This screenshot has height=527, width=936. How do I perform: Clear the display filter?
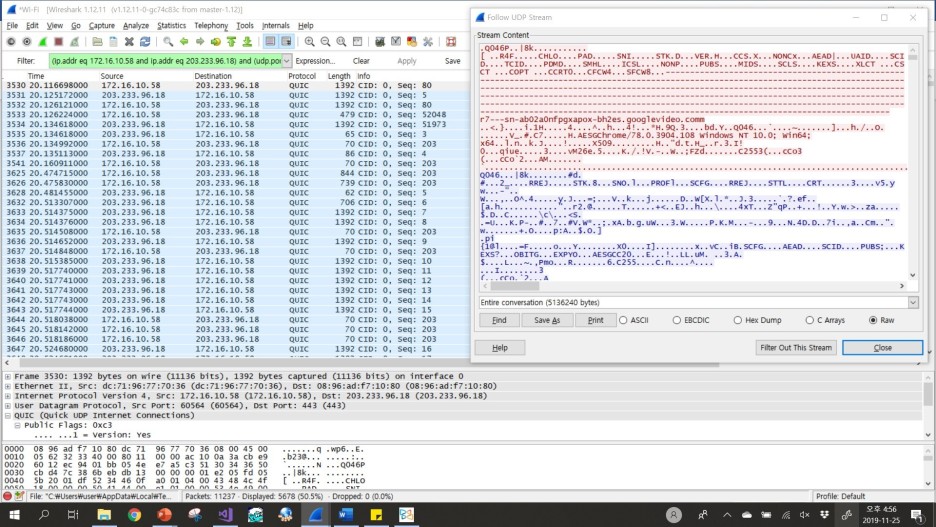click(361, 61)
